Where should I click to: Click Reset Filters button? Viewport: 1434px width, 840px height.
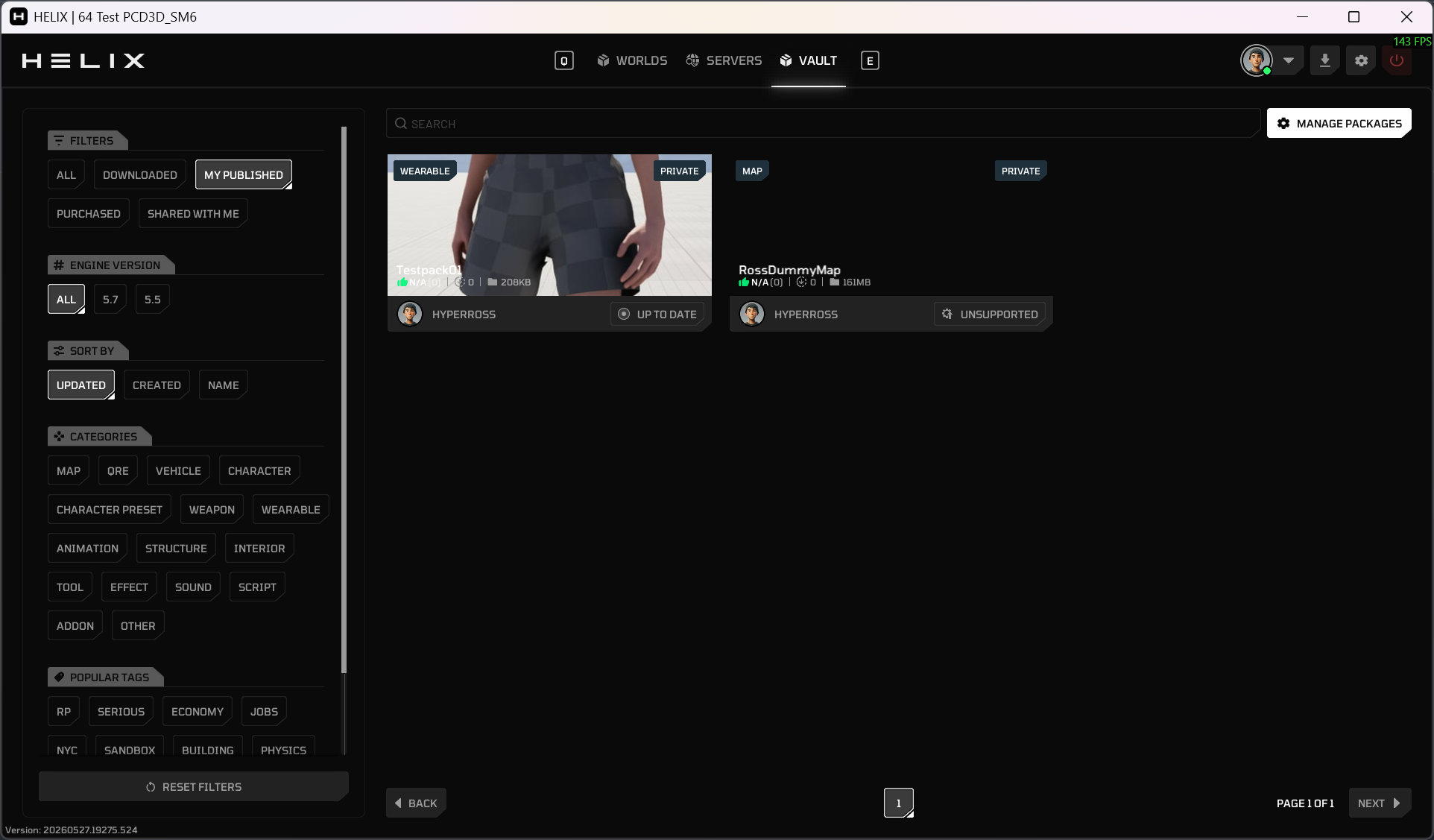tap(194, 786)
